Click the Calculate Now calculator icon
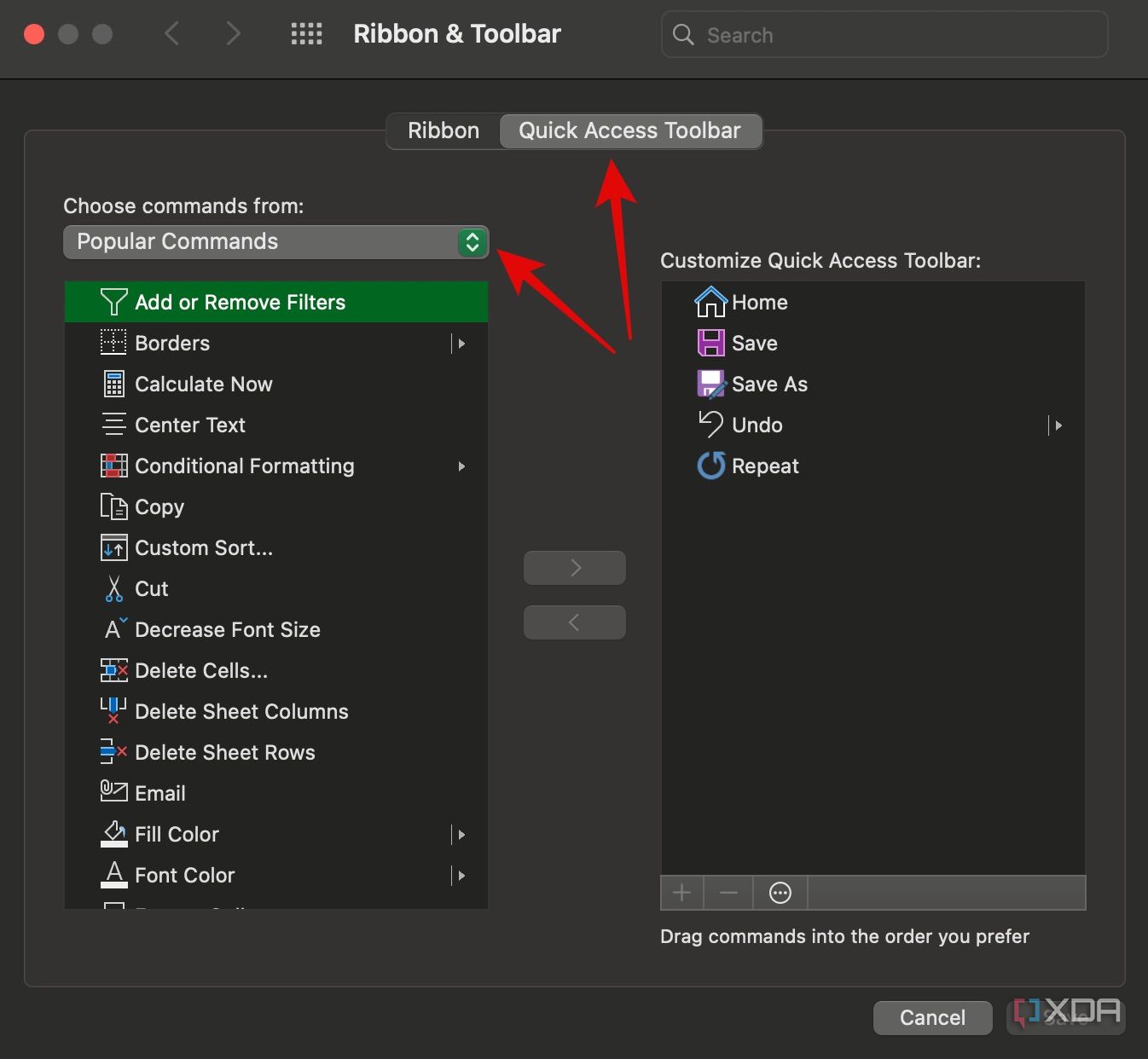The width and height of the screenshot is (1148, 1059). point(113,384)
